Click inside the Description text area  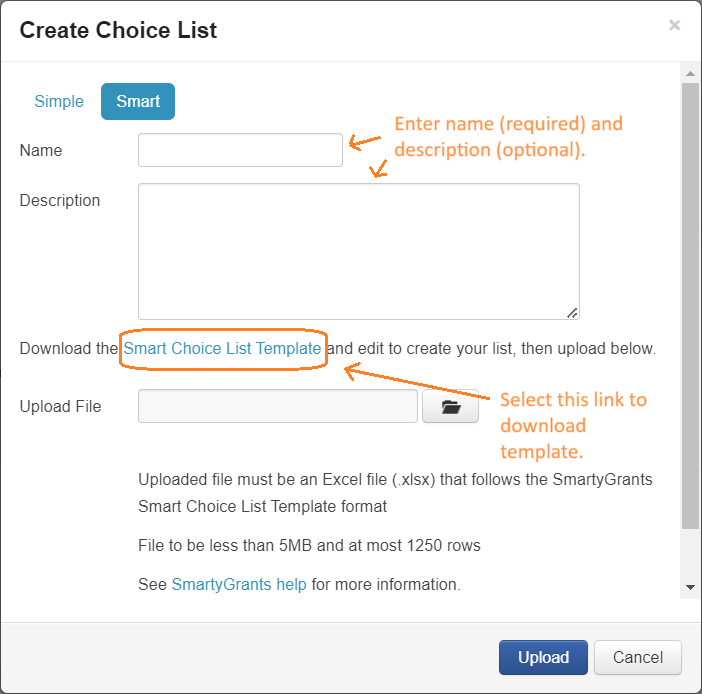[x=358, y=251]
